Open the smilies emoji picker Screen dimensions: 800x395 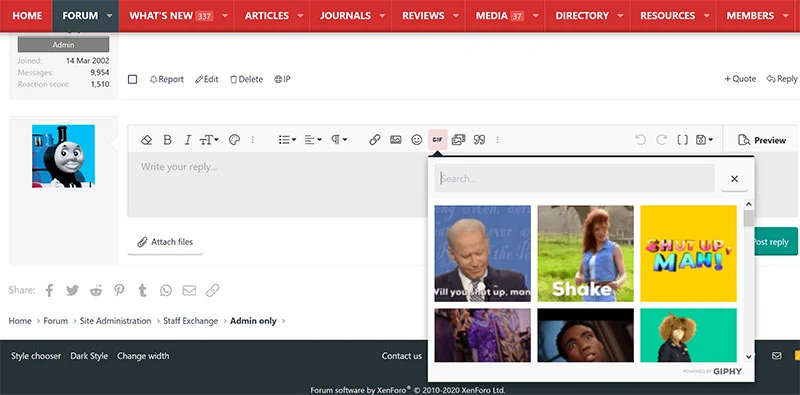pos(417,140)
